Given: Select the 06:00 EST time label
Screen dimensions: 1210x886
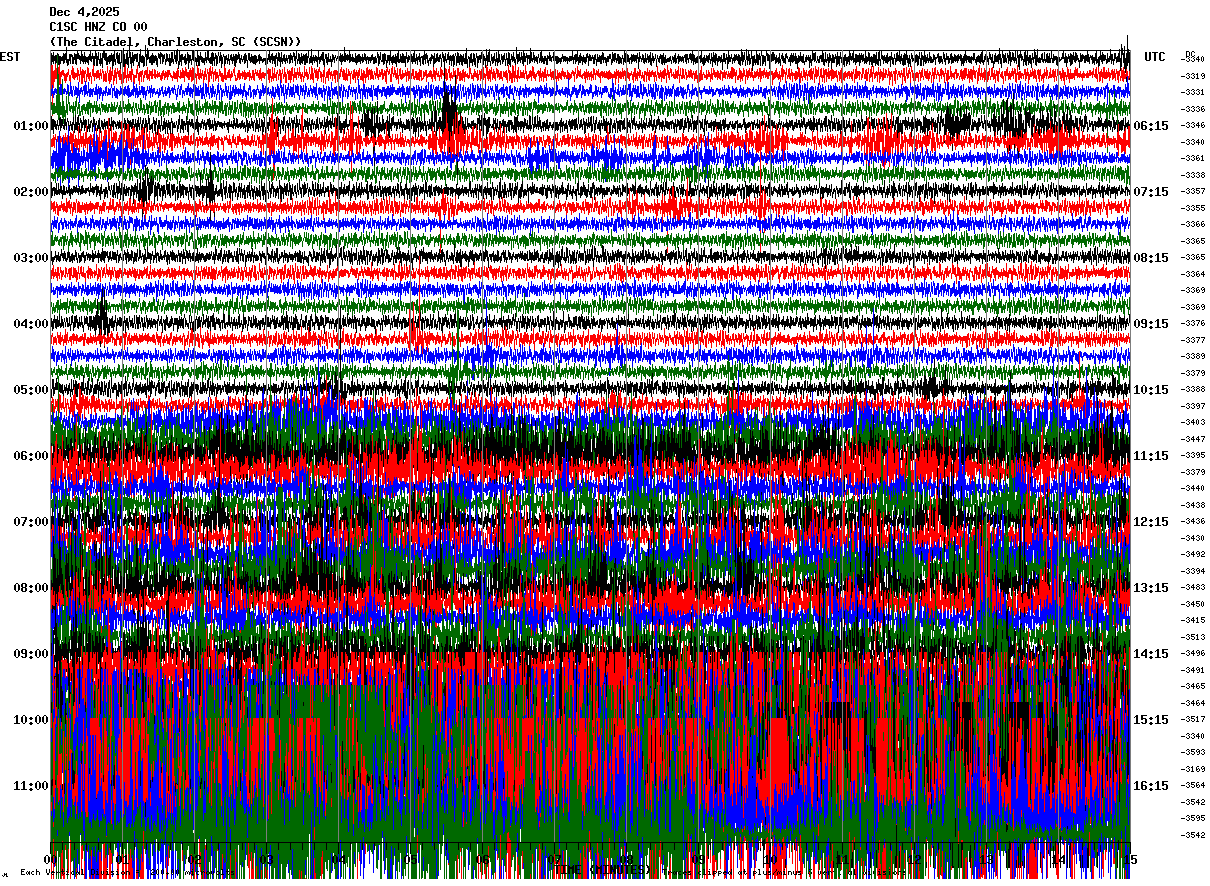Looking at the screenshot, I should 31,456.
